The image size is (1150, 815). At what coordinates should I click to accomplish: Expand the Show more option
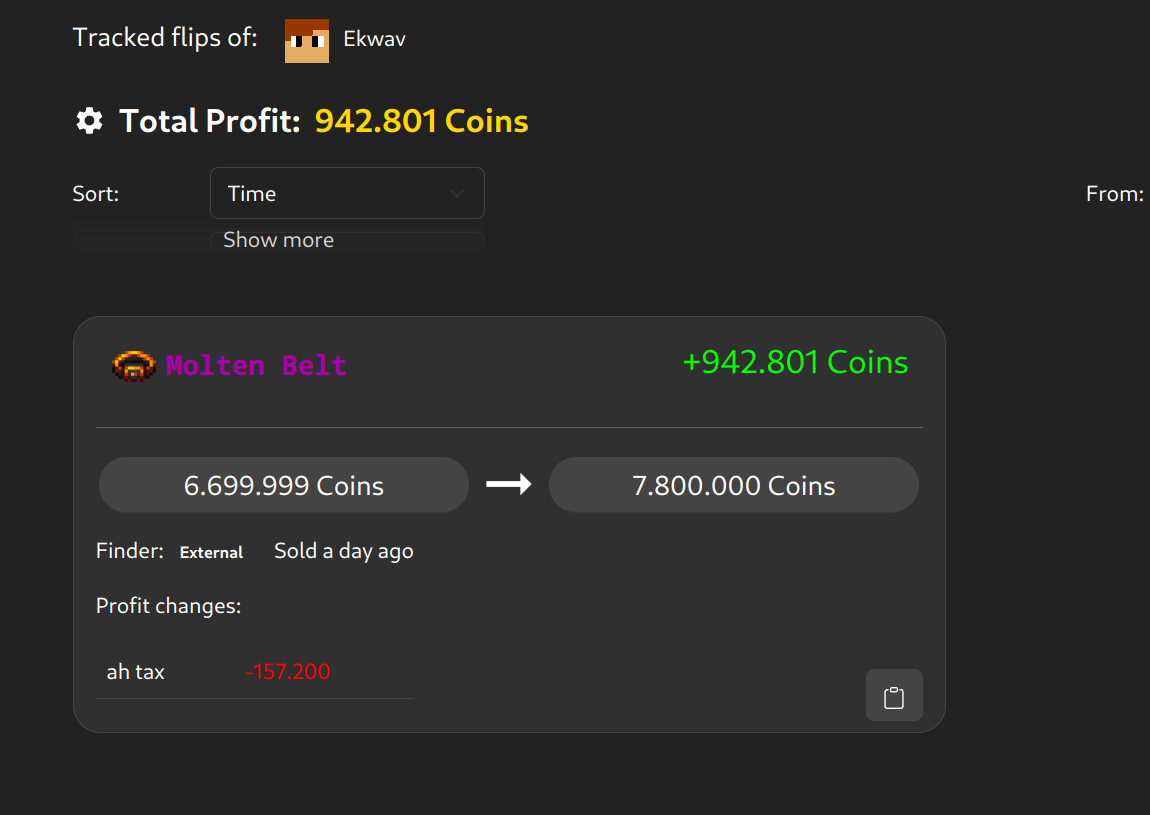pyautogui.click(x=278, y=240)
